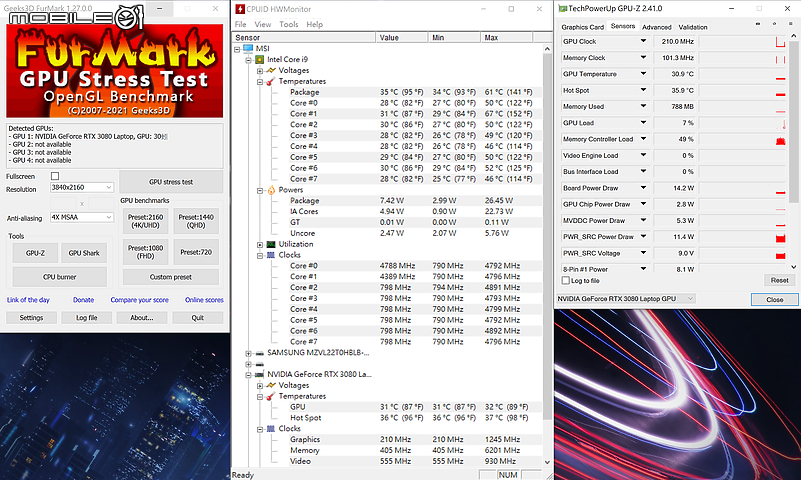Click the GPU Temperatures thermometer icon under NVIDIA node
This screenshot has width=801, height=480.
tap(271, 396)
